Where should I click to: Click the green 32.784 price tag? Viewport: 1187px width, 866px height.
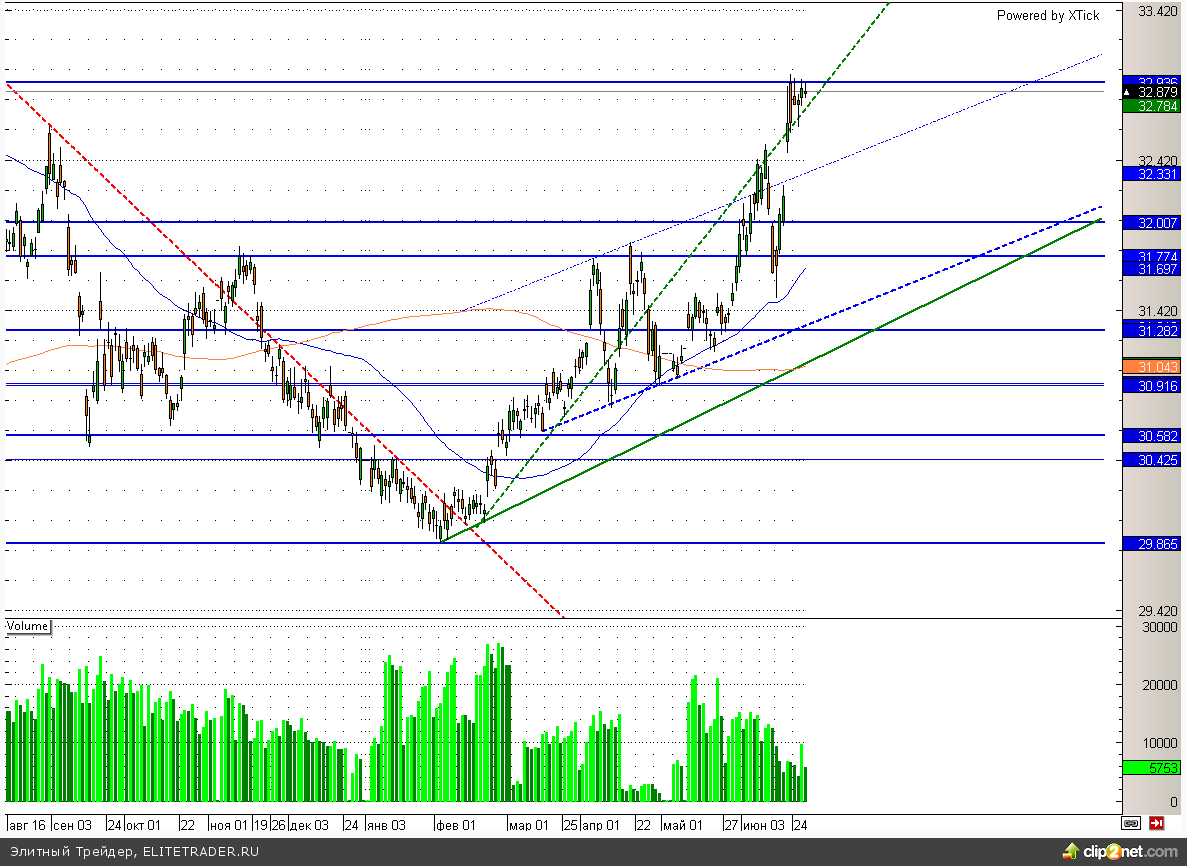tap(1151, 105)
